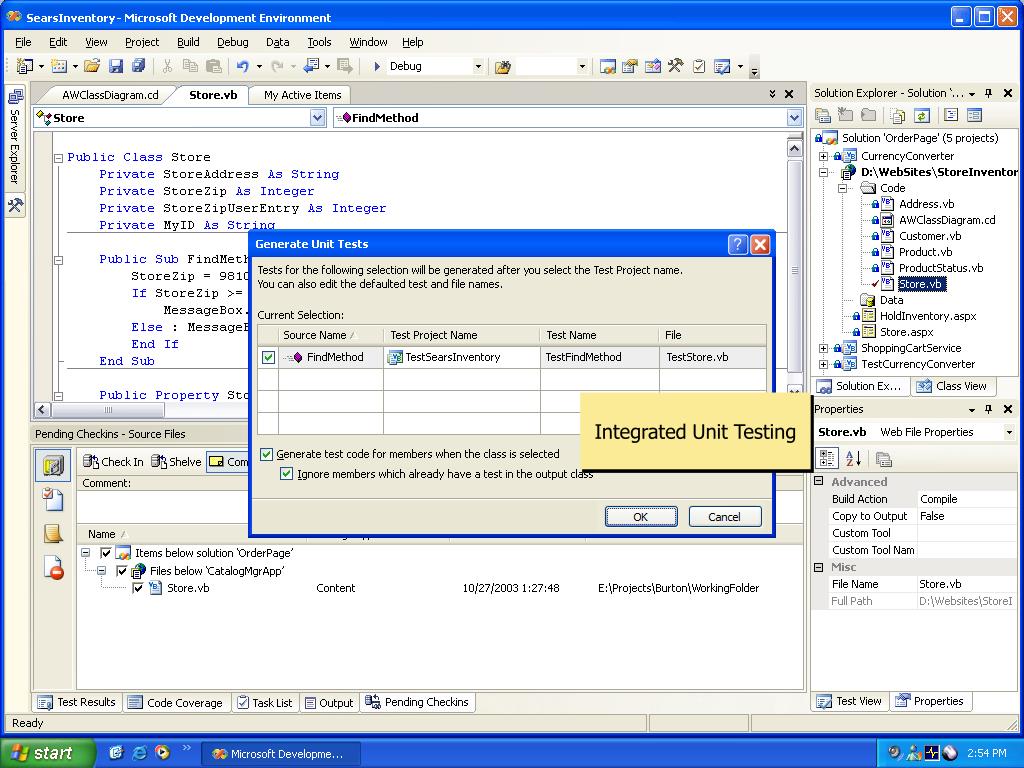This screenshot has height=768, width=1024.
Task: Click the Windows Media Player quick launch icon
Action: (163, 753)
